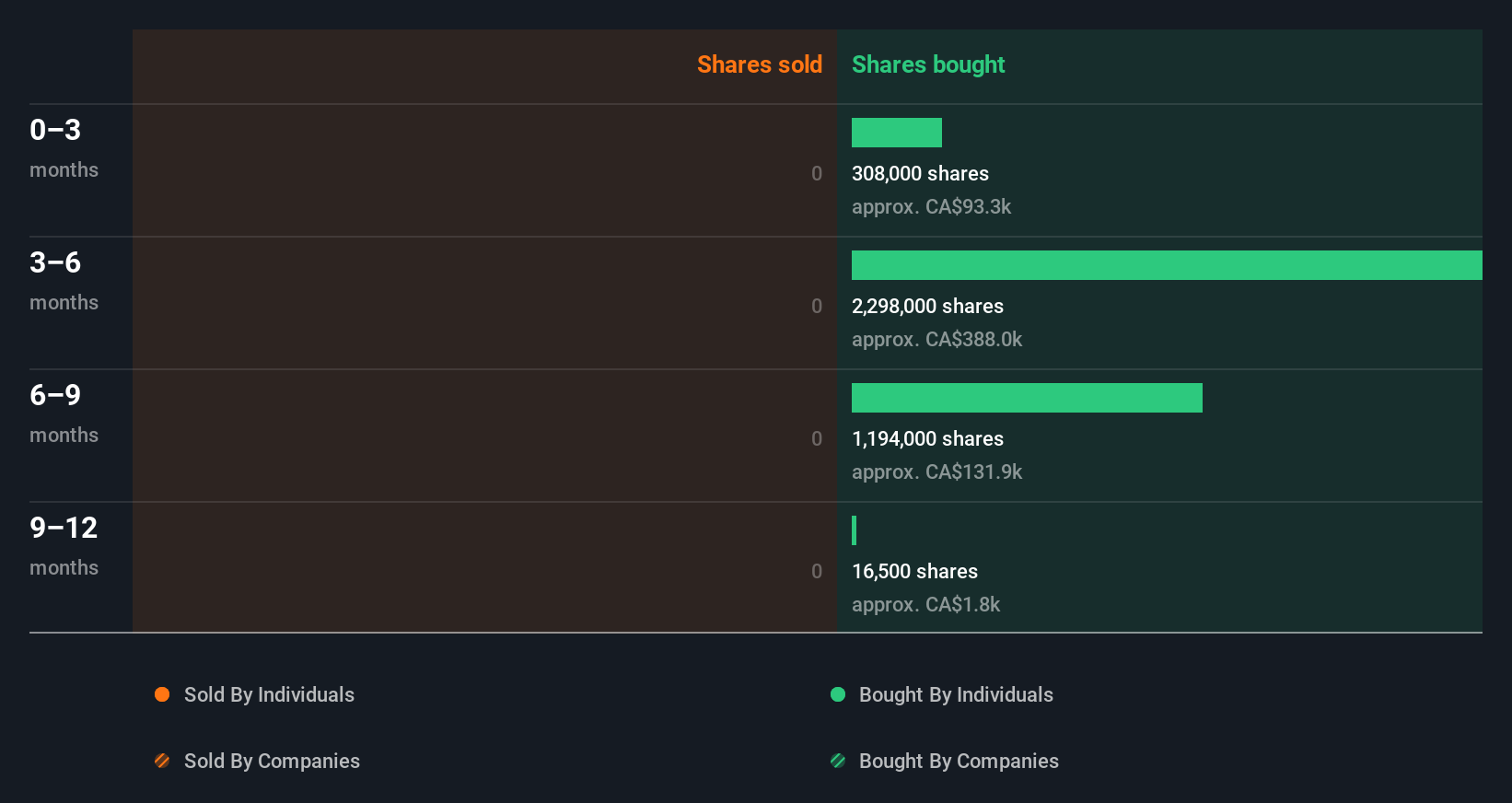Click the Shares sold column header

(760, 64)
